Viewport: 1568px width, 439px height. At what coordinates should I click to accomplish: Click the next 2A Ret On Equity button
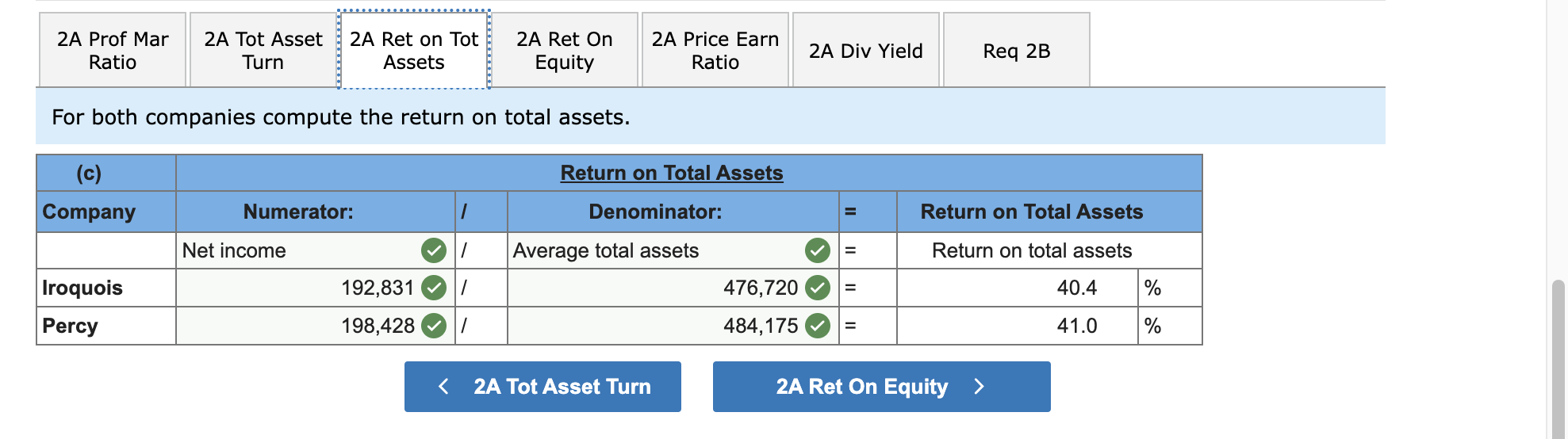click(x=882, y=387)
